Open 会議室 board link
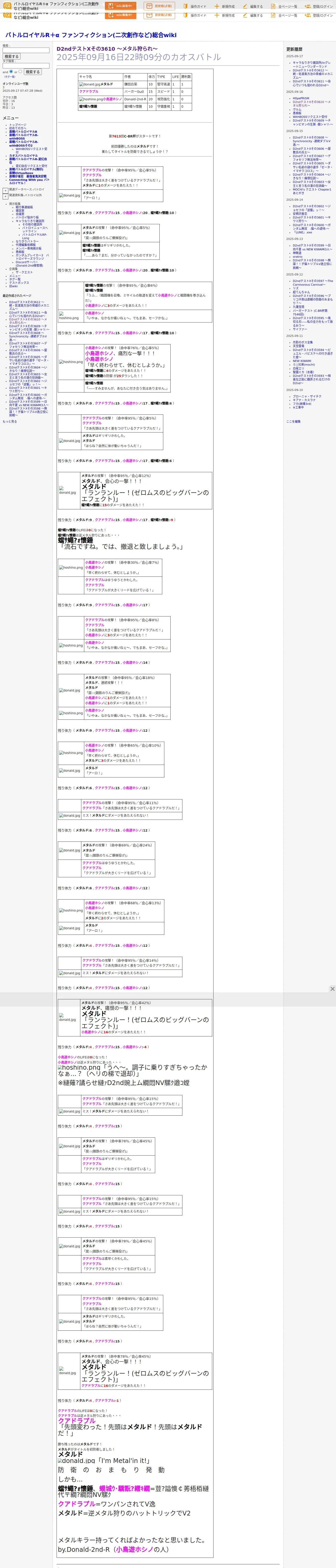 pos(20,214)
